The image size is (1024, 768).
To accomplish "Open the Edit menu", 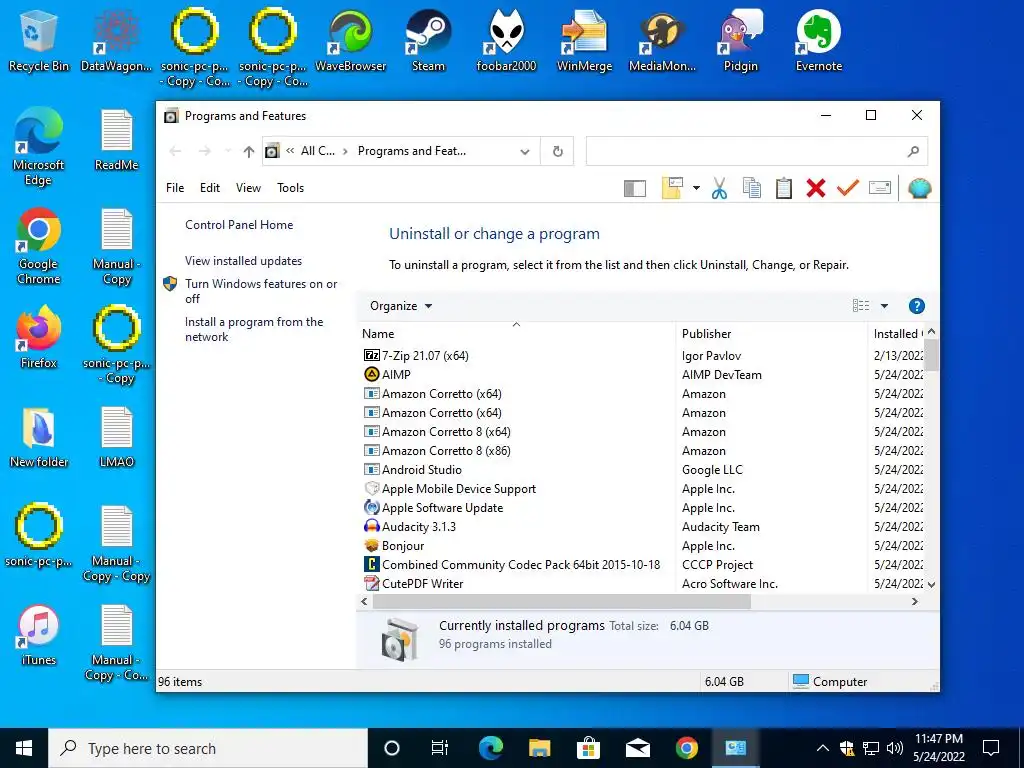I will [x=210, y=188].
